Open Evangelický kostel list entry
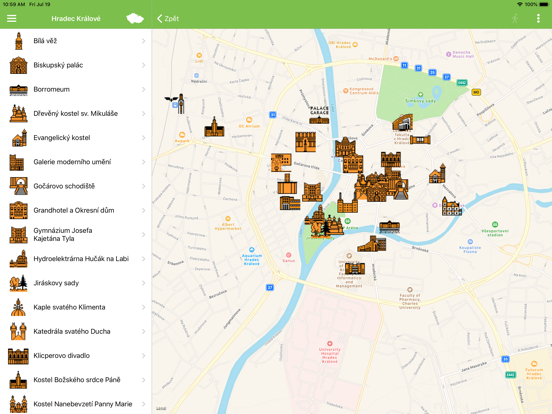Screen dimensions: 552x414 point(76,138)
